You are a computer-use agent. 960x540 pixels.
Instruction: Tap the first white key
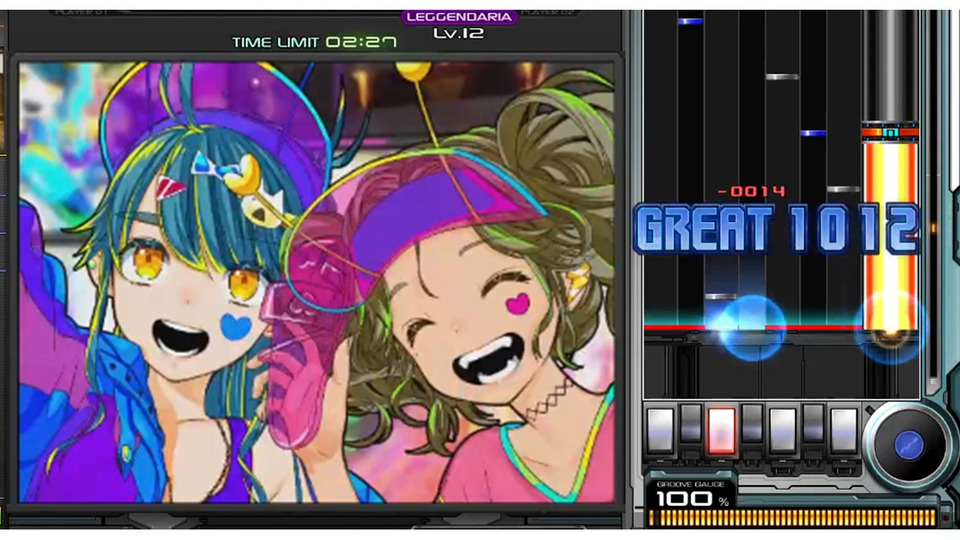[660, 430]
